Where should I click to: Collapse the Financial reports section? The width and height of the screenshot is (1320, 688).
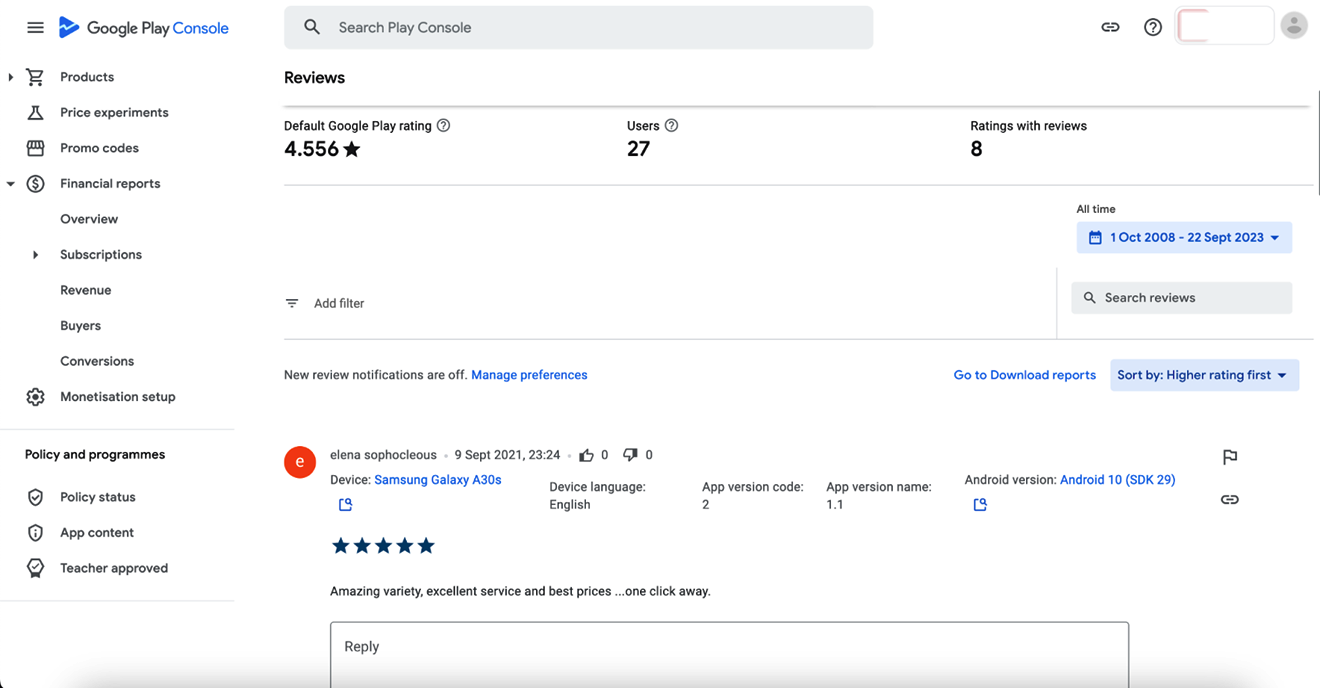click(x=11, y=184)
